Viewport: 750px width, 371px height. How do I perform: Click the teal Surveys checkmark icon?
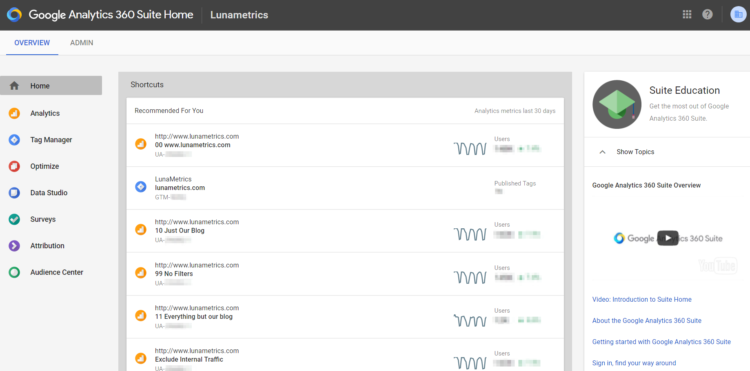click(14, 219)
